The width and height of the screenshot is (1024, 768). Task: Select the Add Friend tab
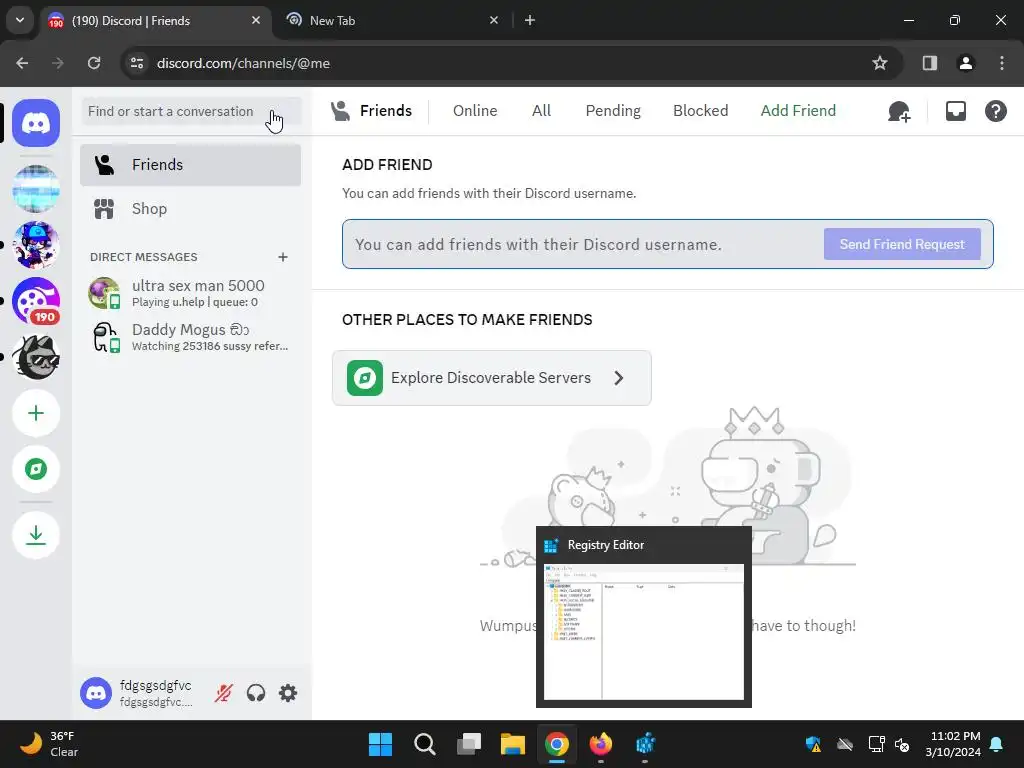click(798, 111)
